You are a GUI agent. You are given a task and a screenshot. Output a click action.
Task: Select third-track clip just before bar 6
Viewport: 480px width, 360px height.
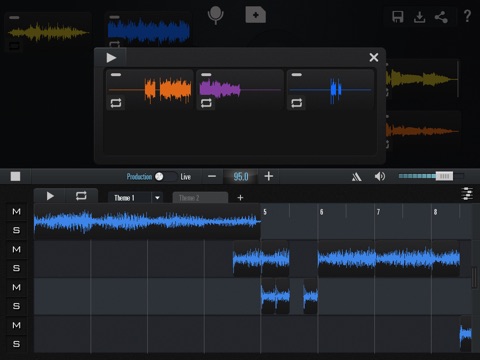[310, 296]
